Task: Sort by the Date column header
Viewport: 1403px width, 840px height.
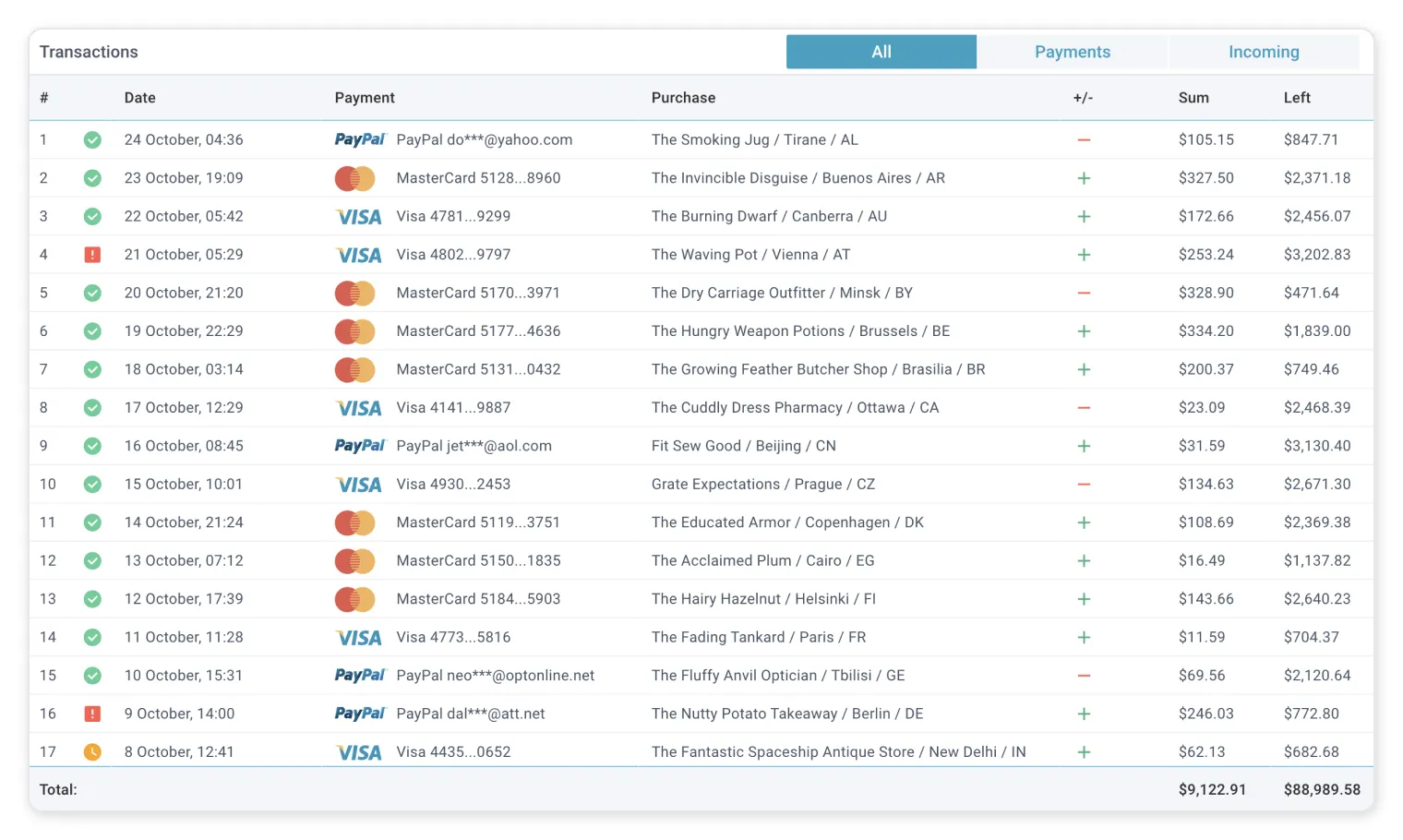Action: coord(140,98)
